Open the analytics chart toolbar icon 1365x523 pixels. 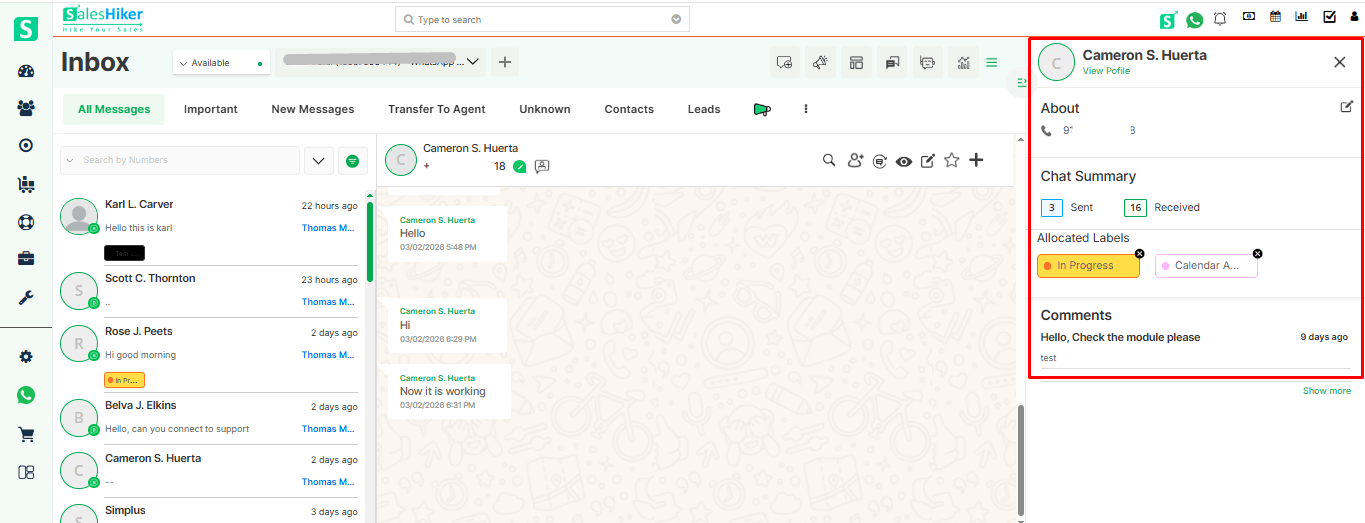(963, 62)
